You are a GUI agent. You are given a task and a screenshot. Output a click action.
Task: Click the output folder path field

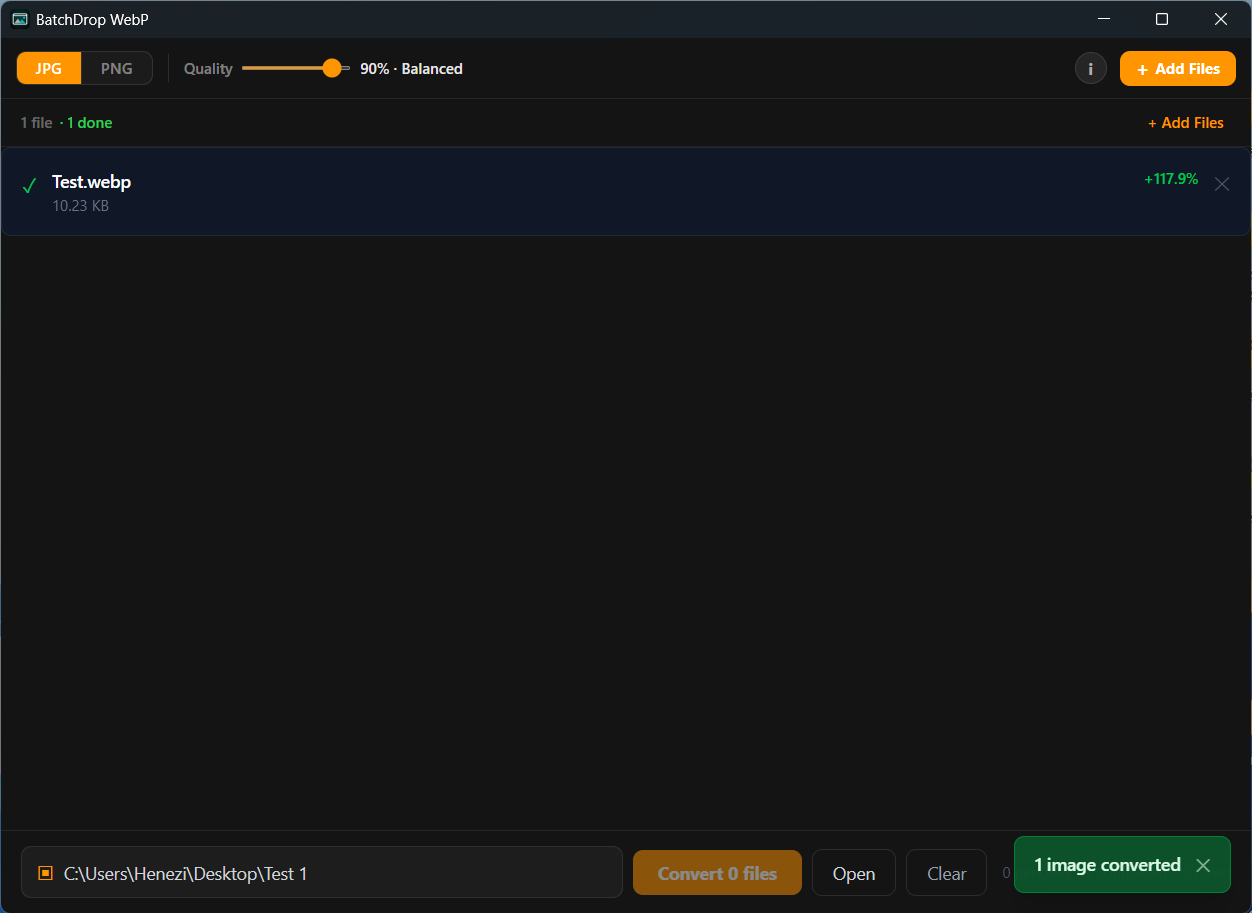pos(322,873)
